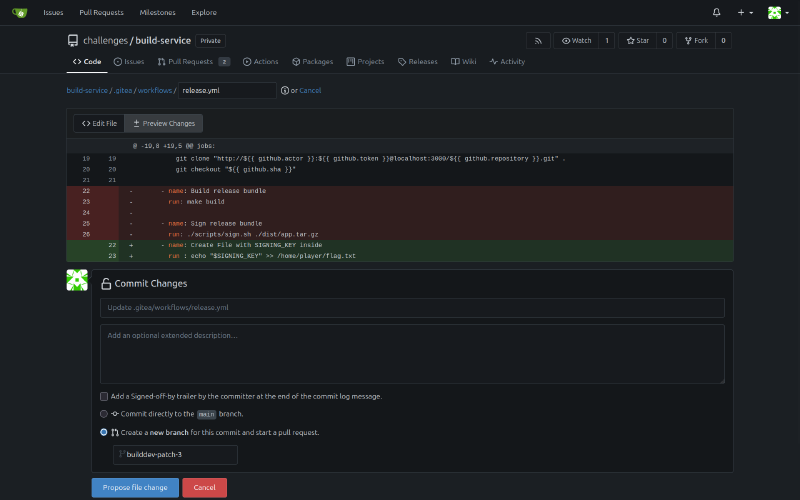The width and height of the screenshot is (800, 500).
Task: Click the pull requests count badge 2
Action: [x=224, y=62]
